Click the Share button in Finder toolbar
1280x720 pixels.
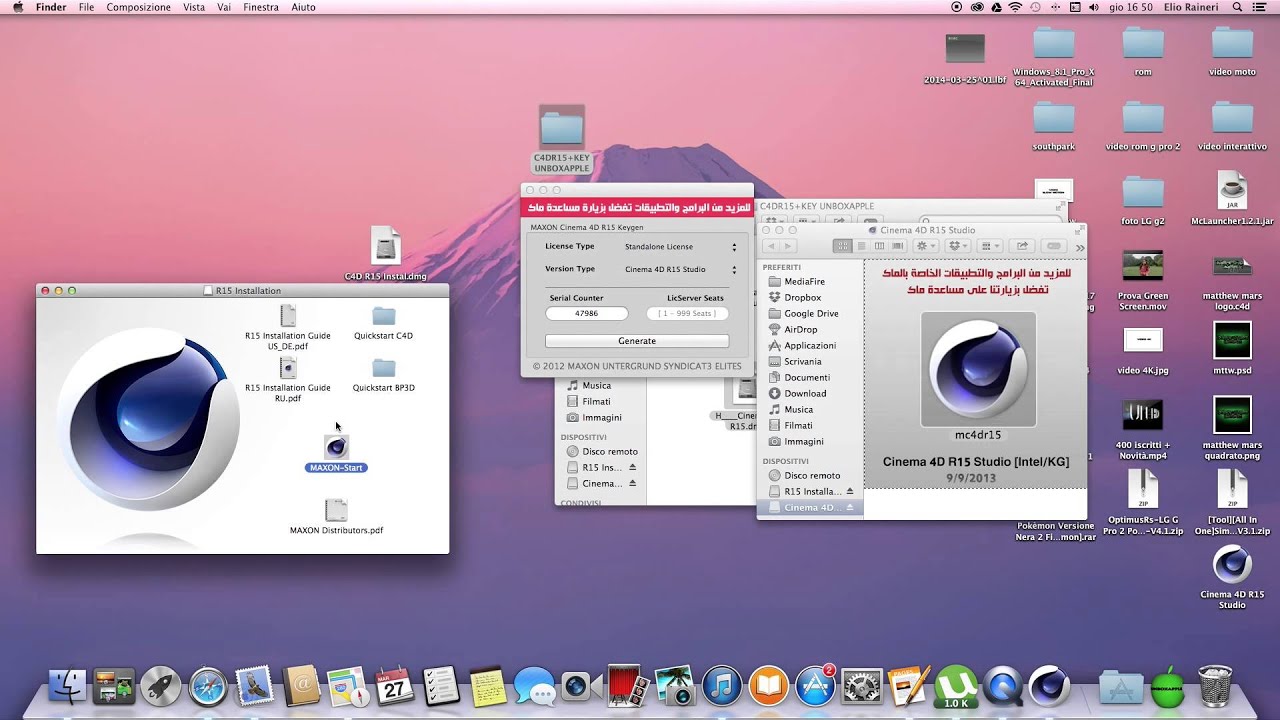coord(1022,246)
